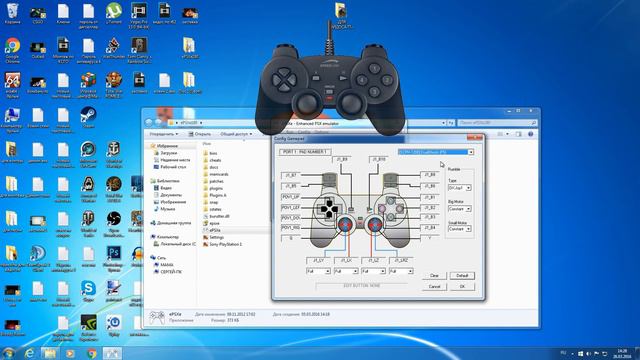Select the Vegas Pro desktop shortcut

[139, 16]
